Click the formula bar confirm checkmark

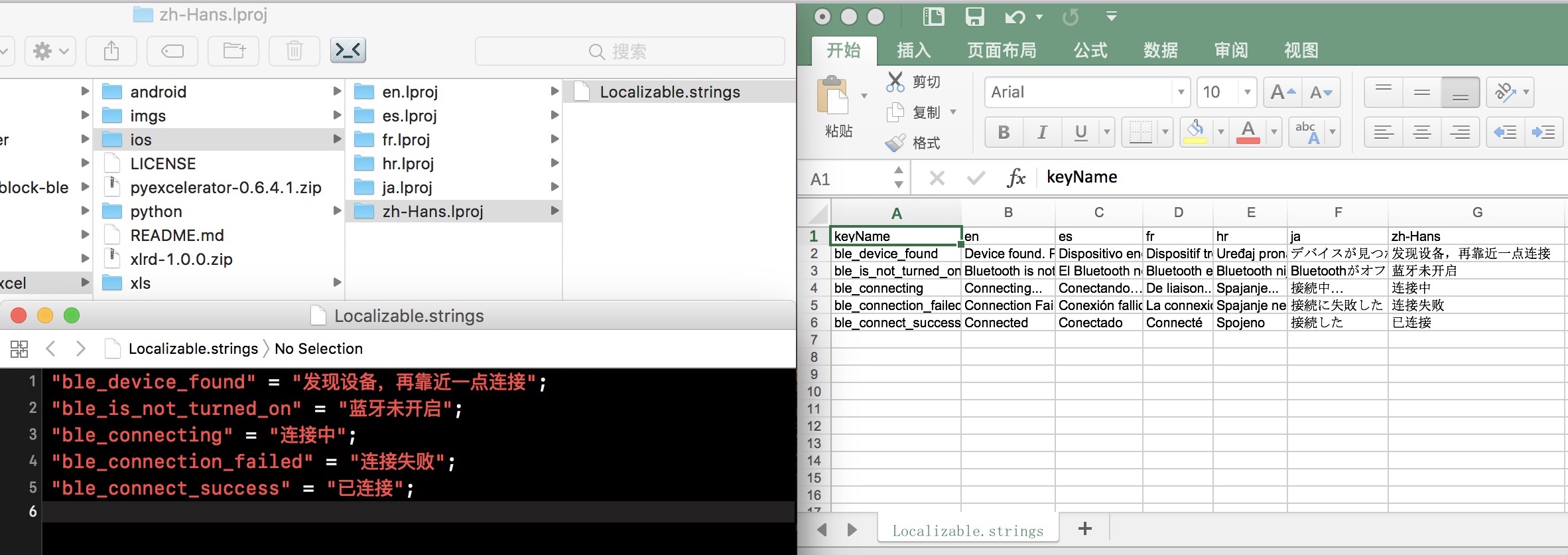(x=976, y=178)
